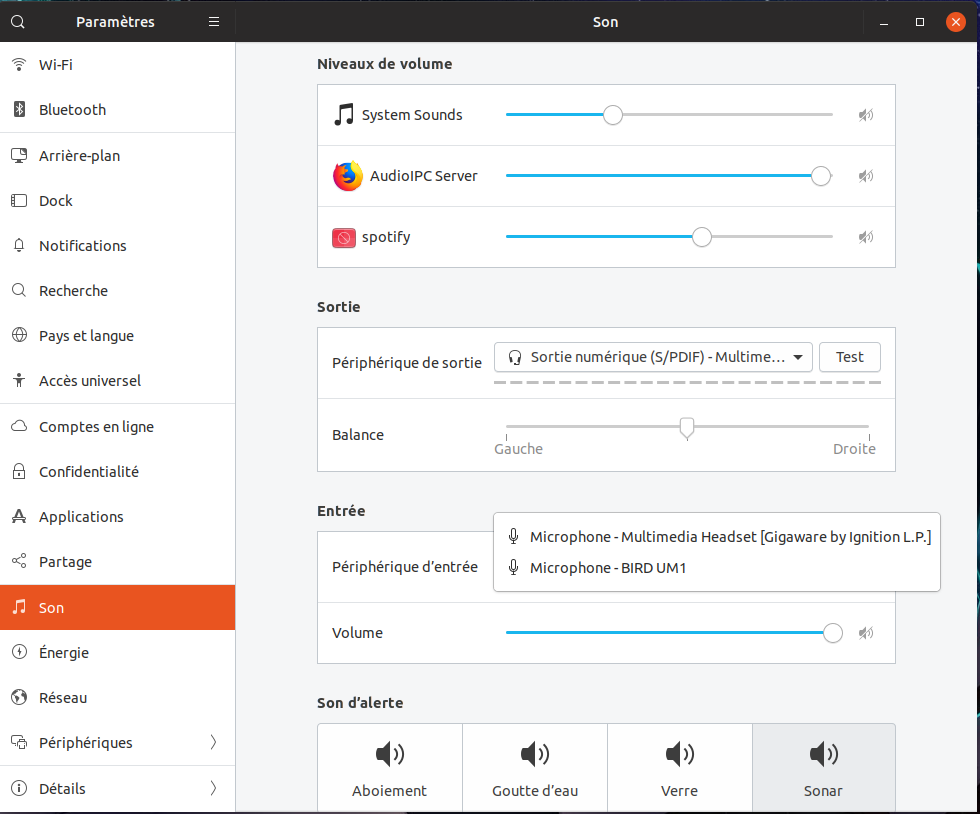The image size is (980, 814).
Task: Choose the Microphone - Multimedia Headset option
Action: coord(730,537)
